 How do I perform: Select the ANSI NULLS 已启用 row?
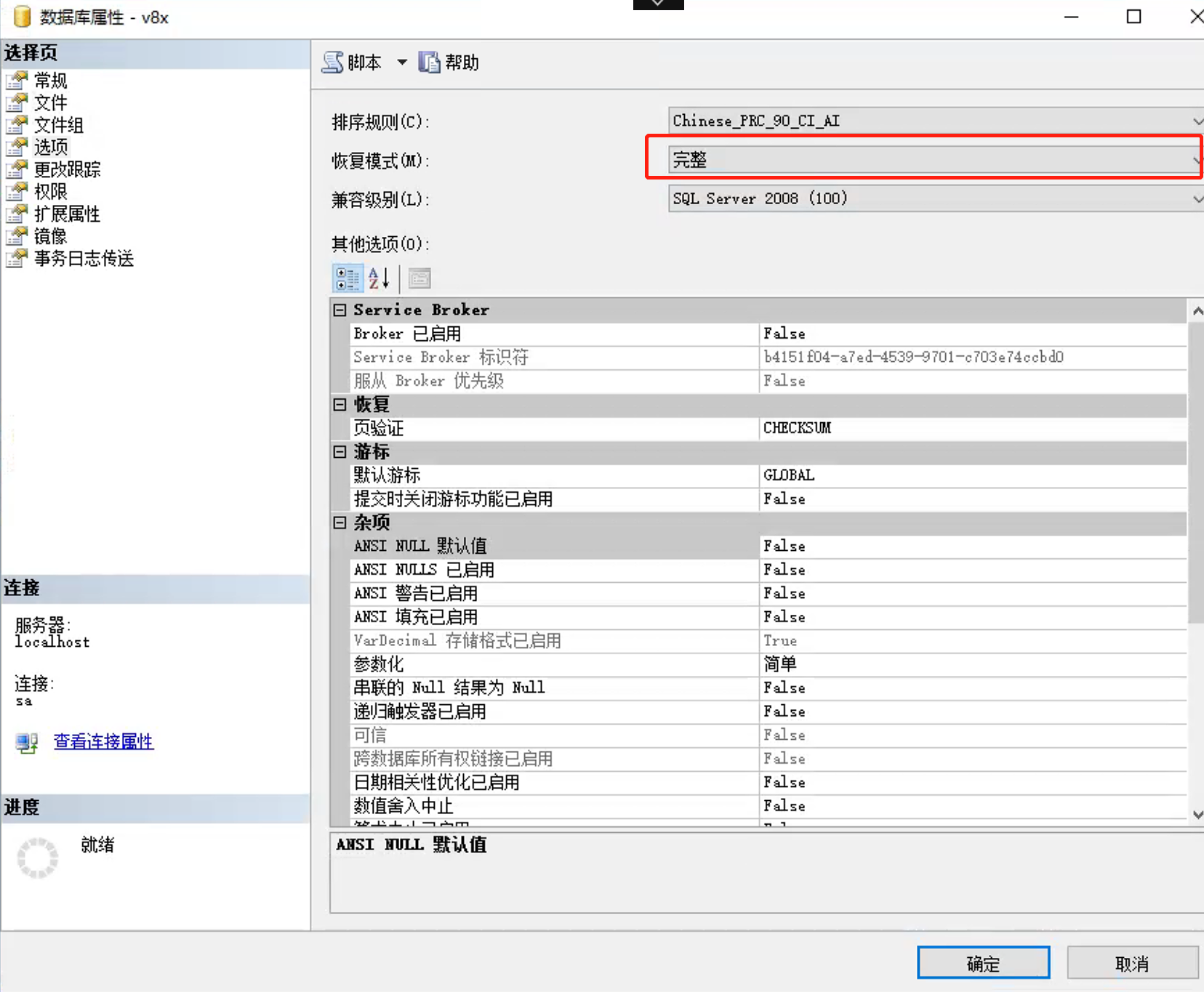768,570
